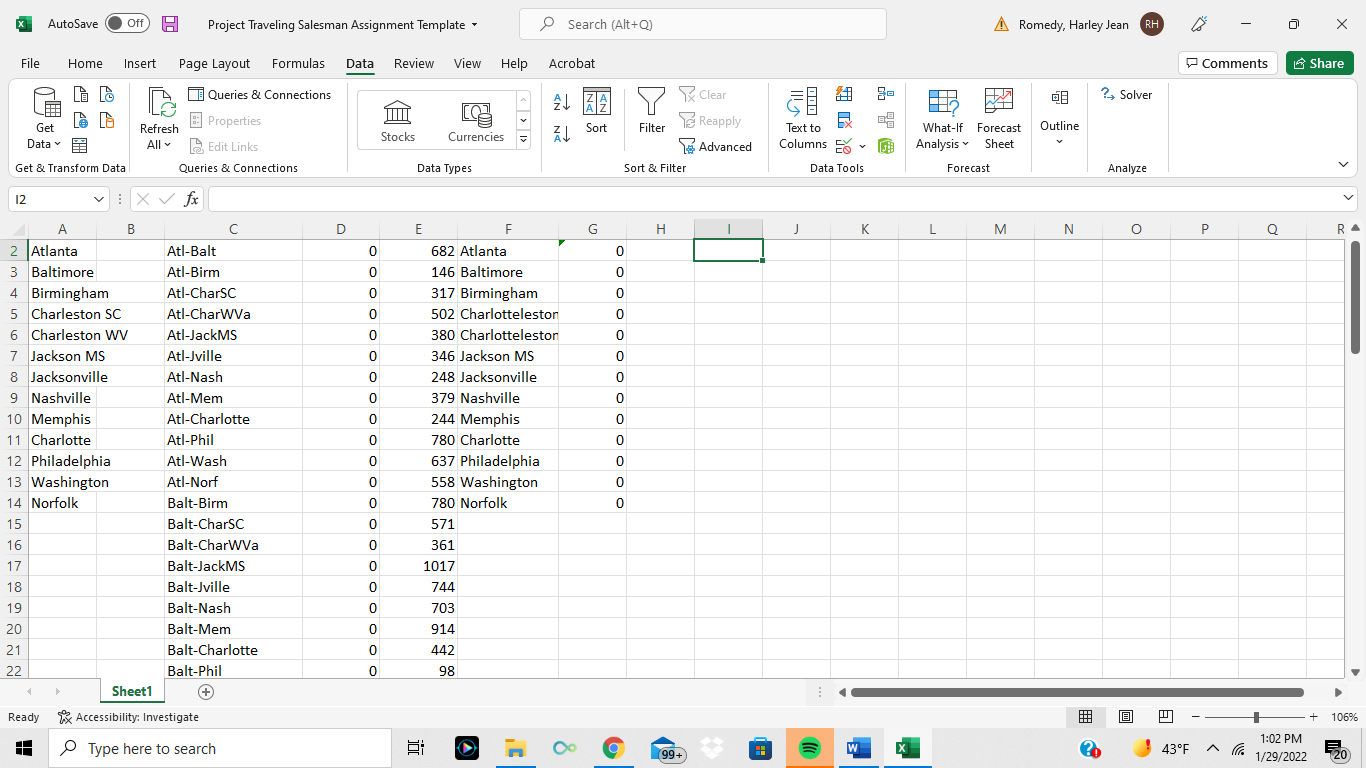1366x768 pixels.
Task: Click the Search box in title bar
Action: click(702, 24)
